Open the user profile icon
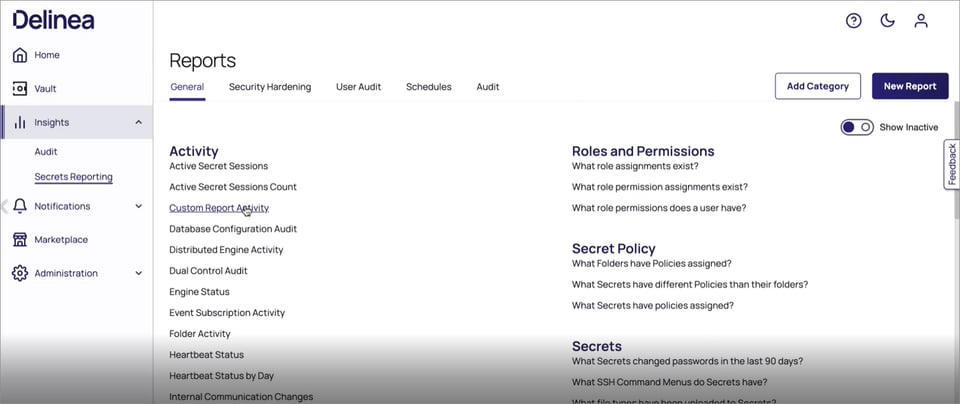This screenshot has width=960, height=404. click(921, 21)
